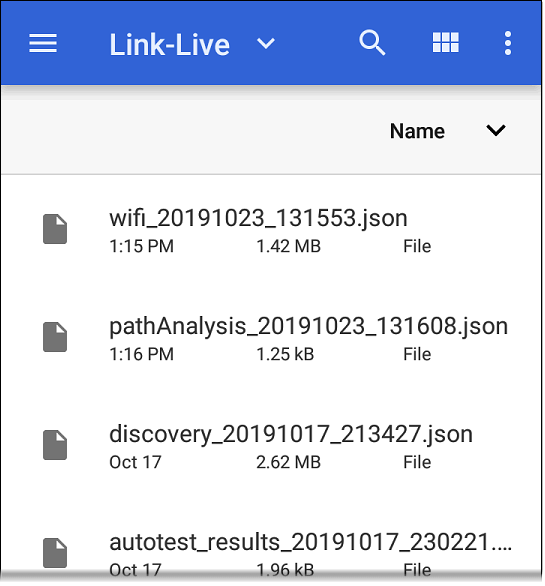
Task: Click file icon beside pathAnalysis json file
Action: (x=55, y=337)
